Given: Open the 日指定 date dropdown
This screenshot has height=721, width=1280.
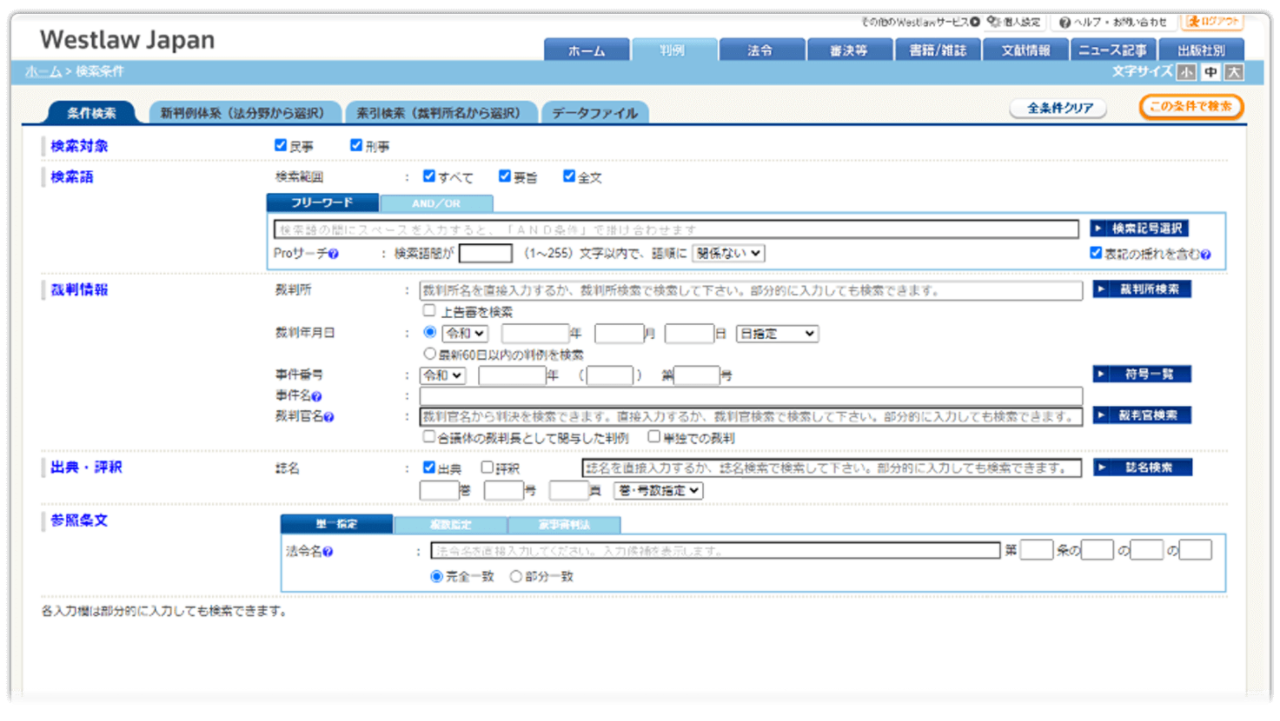Looking at the screenshot, I should pos(777,333).
